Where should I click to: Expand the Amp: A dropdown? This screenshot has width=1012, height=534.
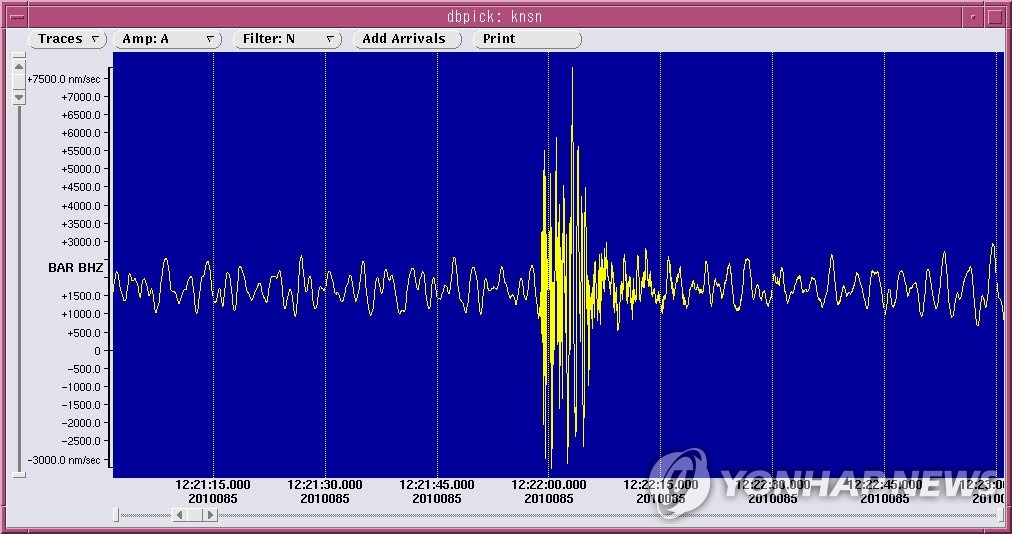click(168, 39)
